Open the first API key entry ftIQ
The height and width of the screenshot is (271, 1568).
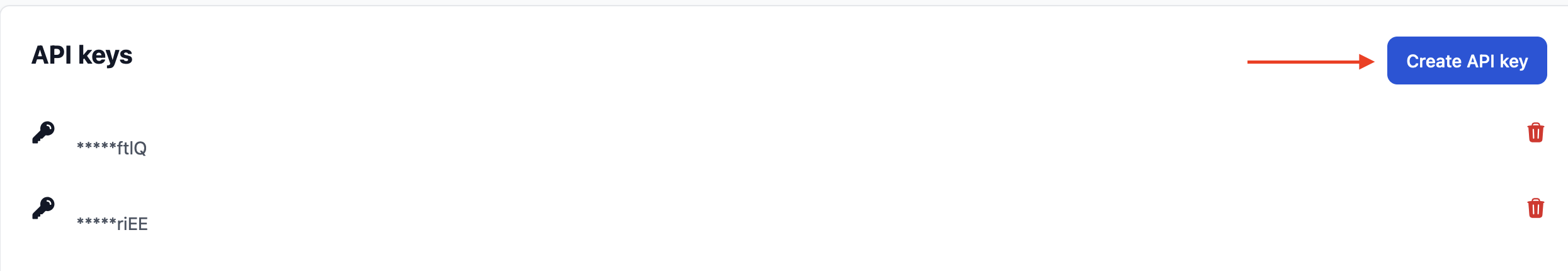point(111,148)
